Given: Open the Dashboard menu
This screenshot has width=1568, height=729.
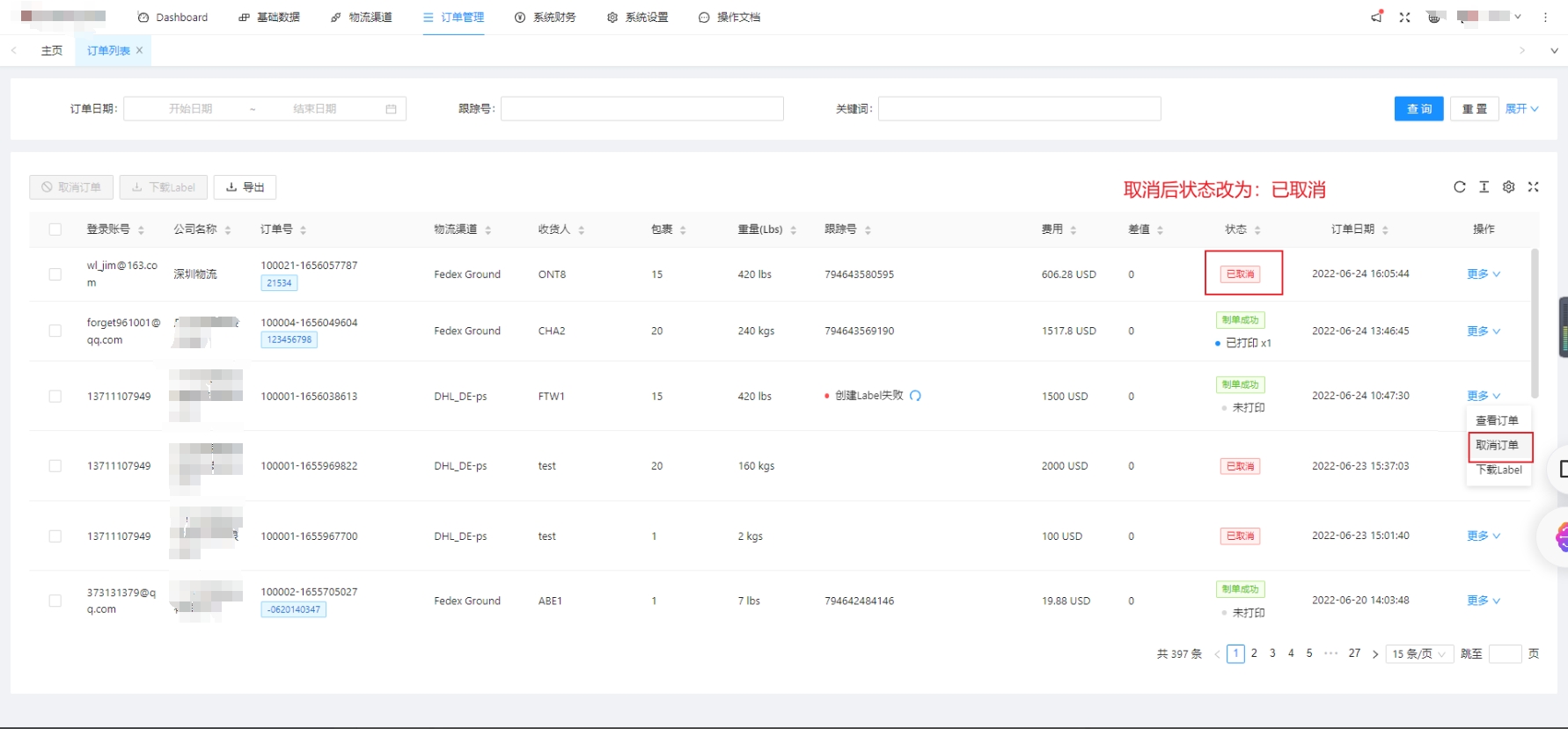Looking at the screenshot, I should click(172, 18).
